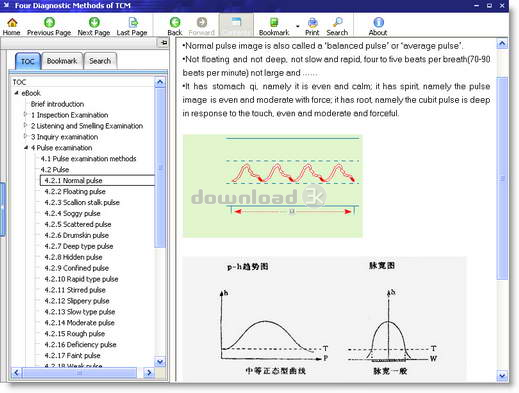Open the 4.2.12 Slippery pulse topic
The height and width of the screenshot is (393, 519).
[x=77, y=301]
